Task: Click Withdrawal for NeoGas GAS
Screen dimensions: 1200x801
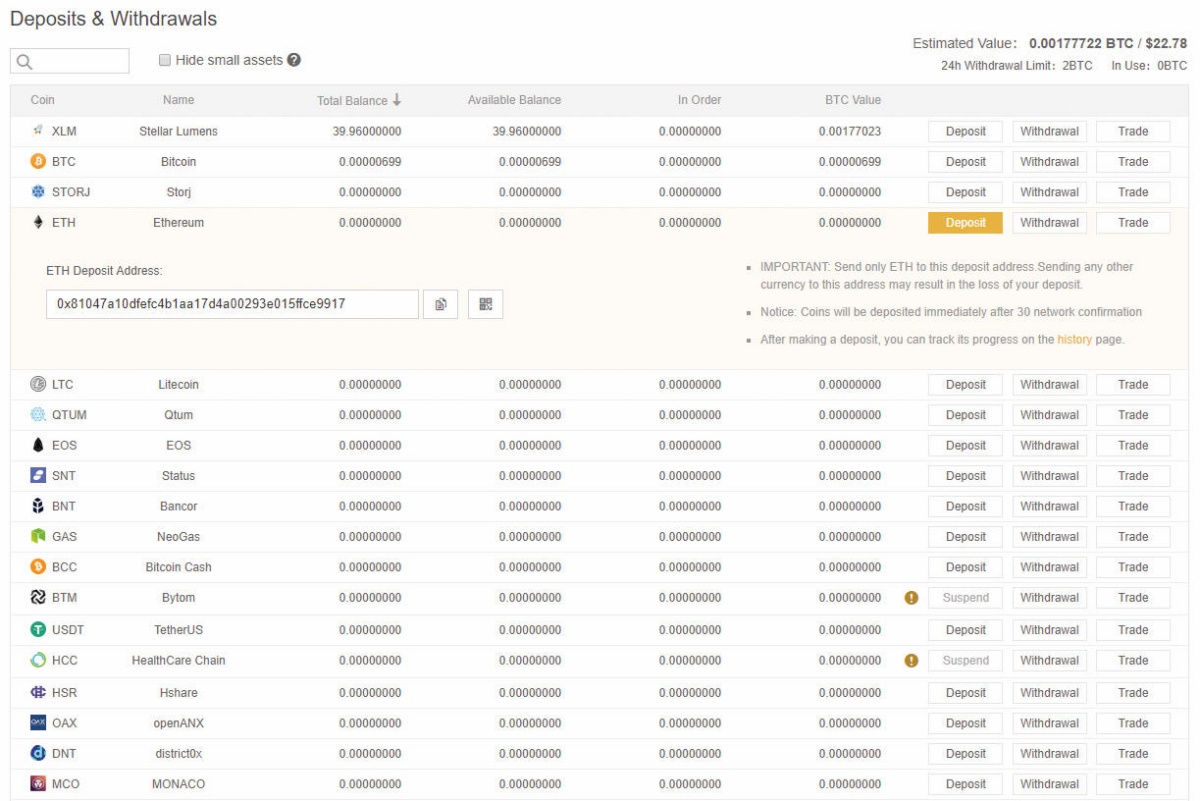Action: 1049,537
